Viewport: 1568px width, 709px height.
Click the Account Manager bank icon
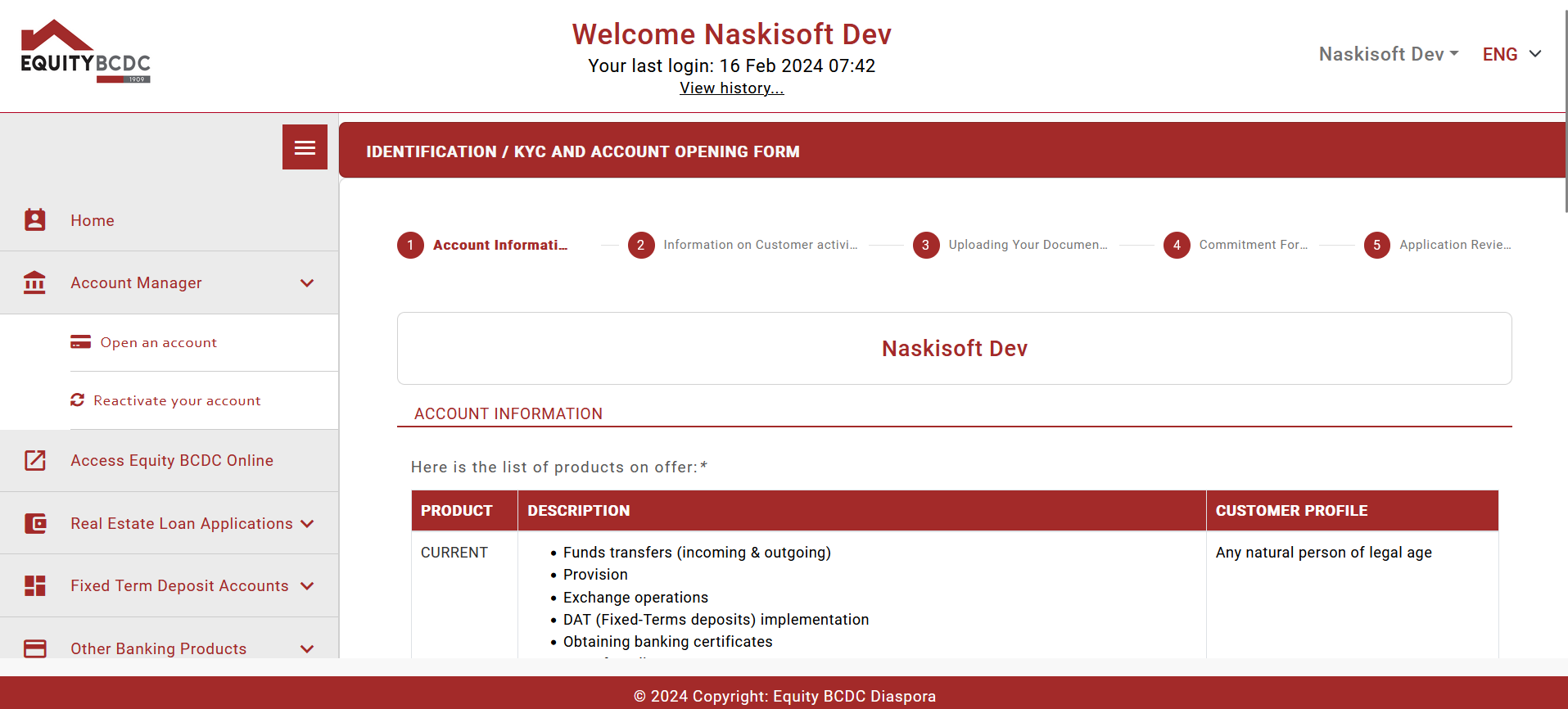[x=34, y=282]
